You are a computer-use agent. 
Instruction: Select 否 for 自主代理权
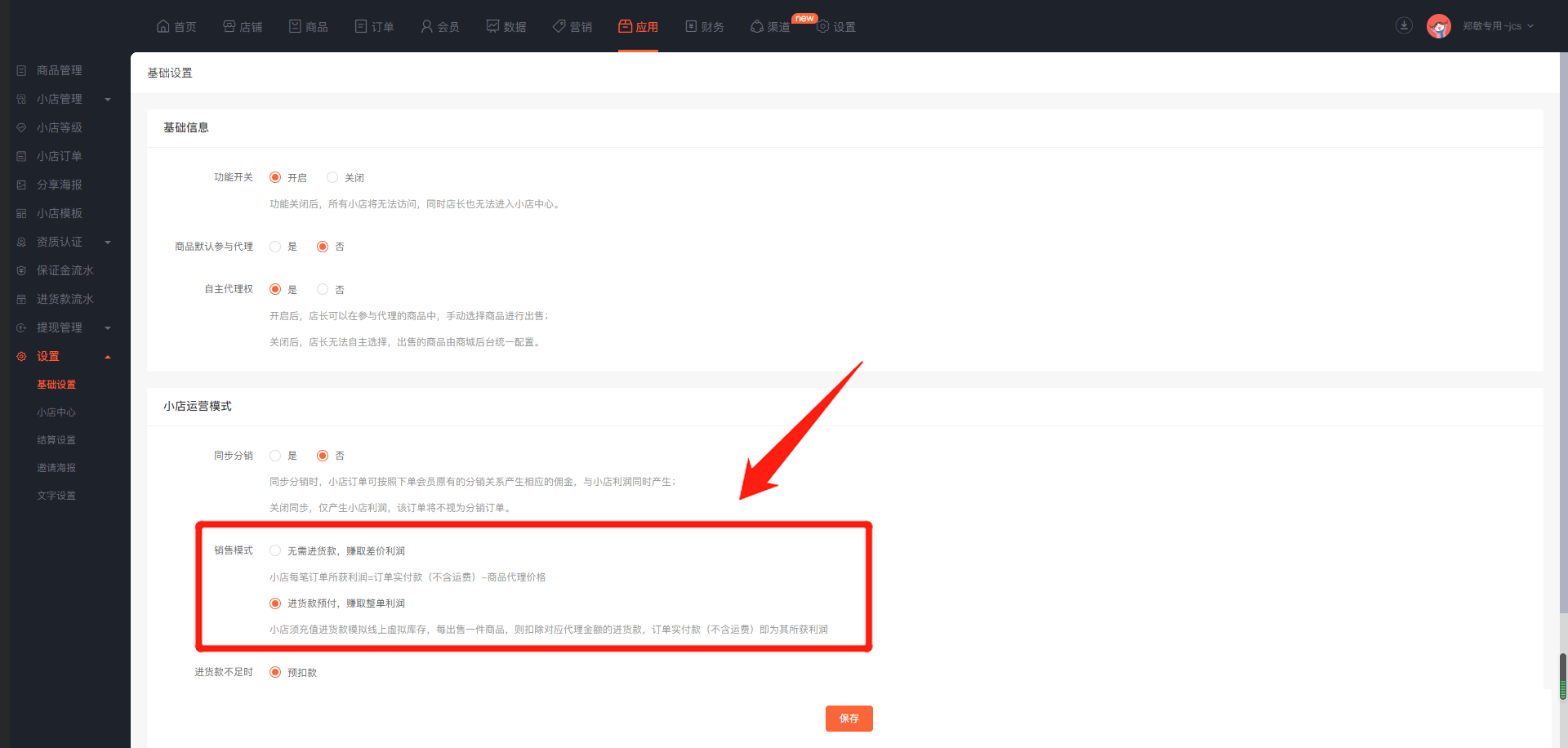(x=323, y=289)
